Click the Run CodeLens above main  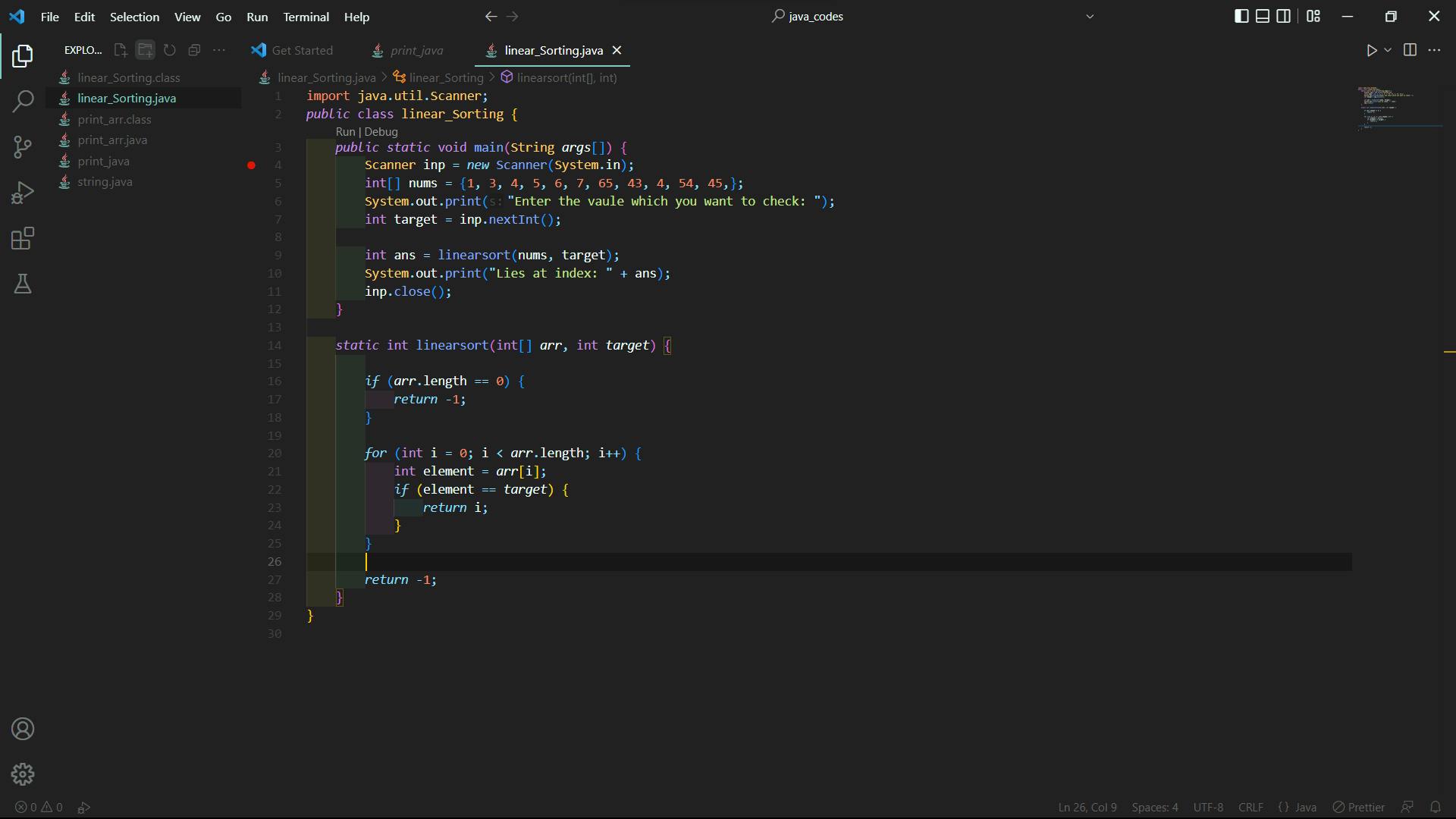[345, 132]
